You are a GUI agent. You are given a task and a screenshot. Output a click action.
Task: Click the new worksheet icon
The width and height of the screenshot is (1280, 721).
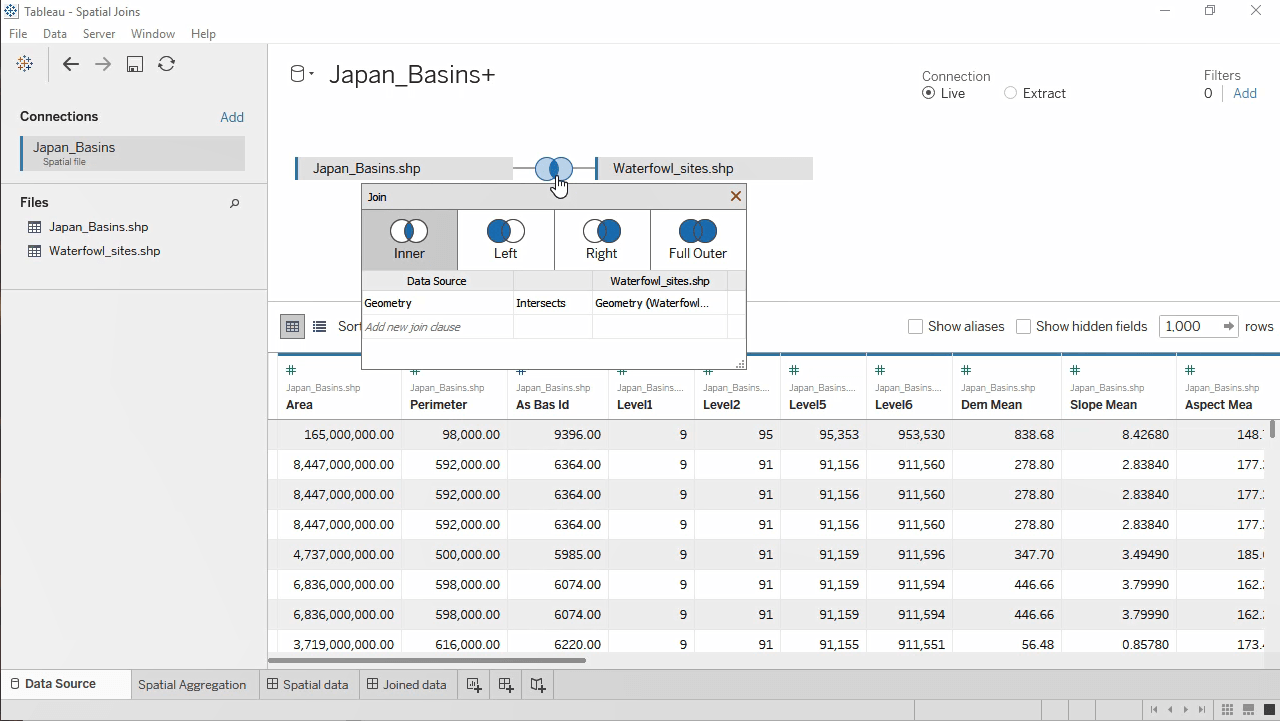[474, 685]
